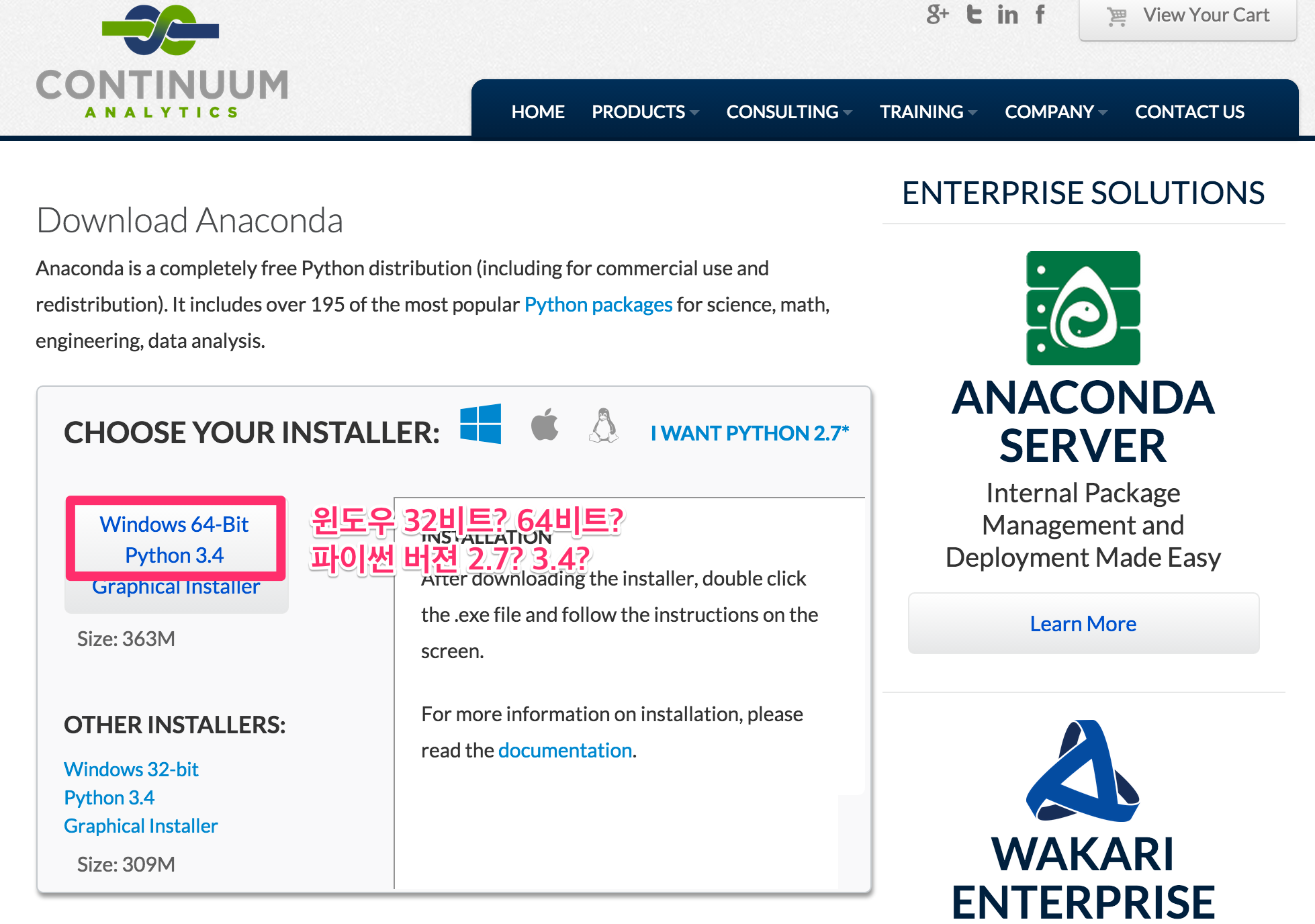The height and width of the screenshot is (924, 1315).
Task: Go to the HOME menu item
Action: coord(538,111)
